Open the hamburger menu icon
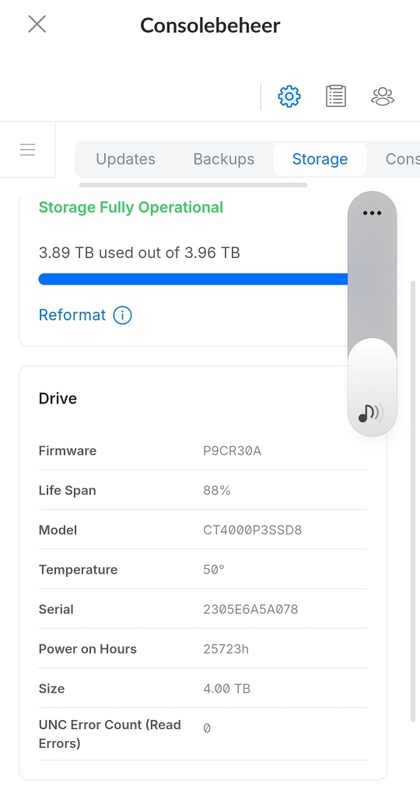This screenshot has width=420, height=800. [28, 149]
